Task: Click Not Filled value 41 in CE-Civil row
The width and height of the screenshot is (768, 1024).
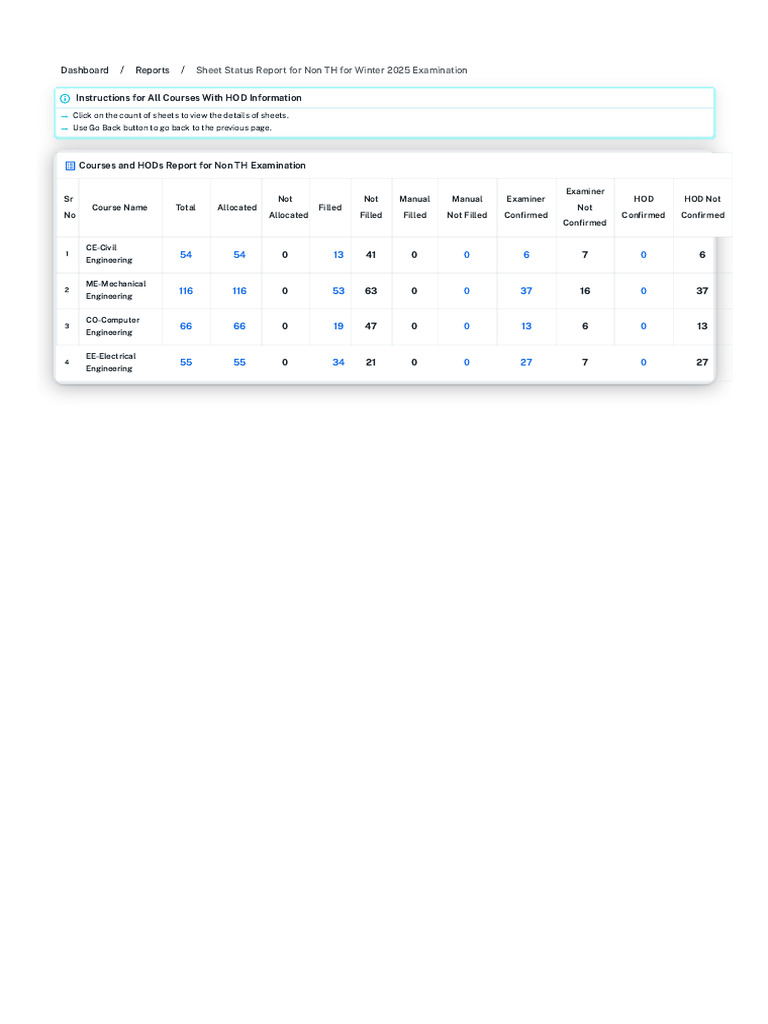Action: 371,255
